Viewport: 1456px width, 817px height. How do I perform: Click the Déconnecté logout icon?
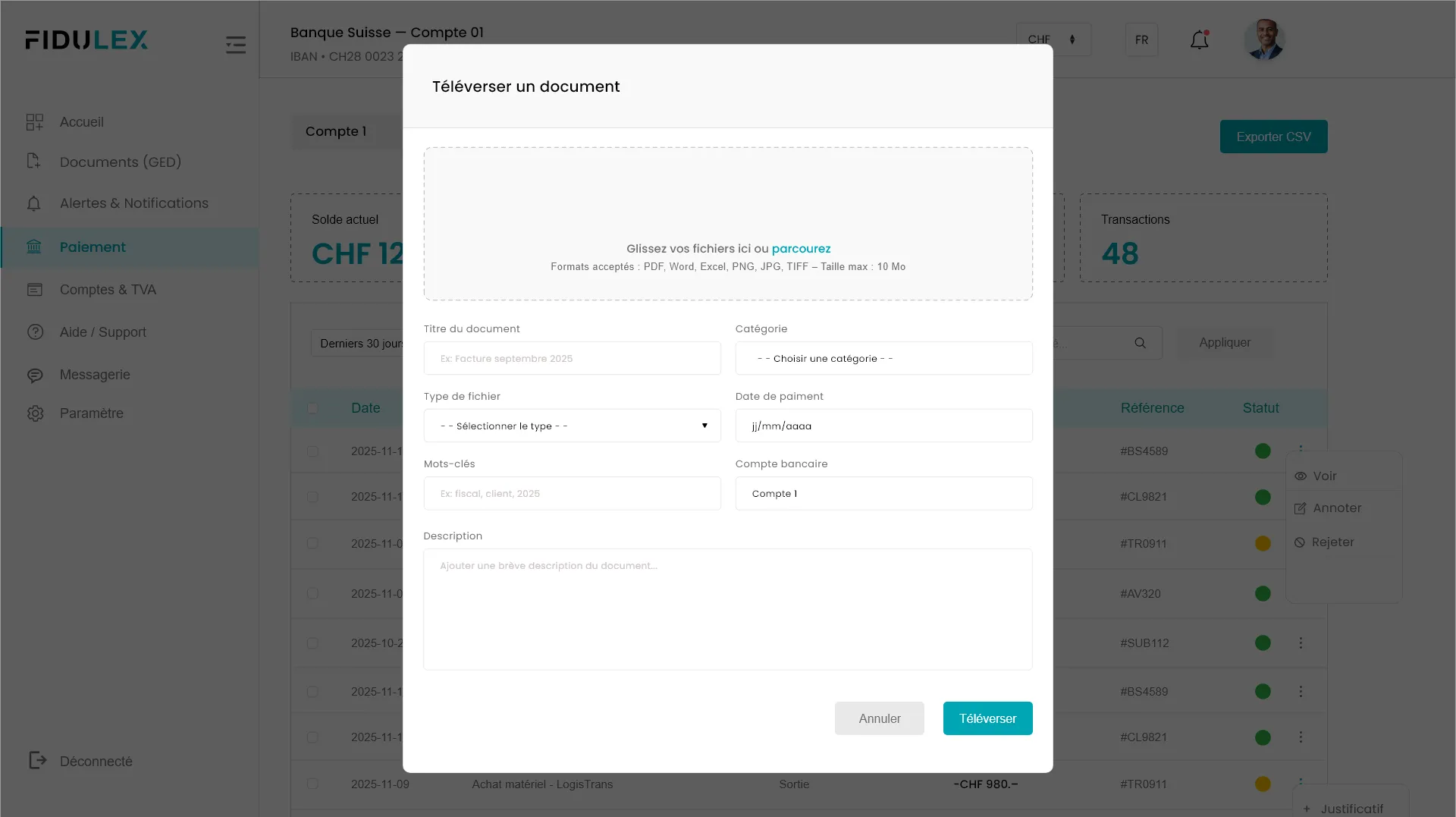pyautogui.click(x=37, y=760)
